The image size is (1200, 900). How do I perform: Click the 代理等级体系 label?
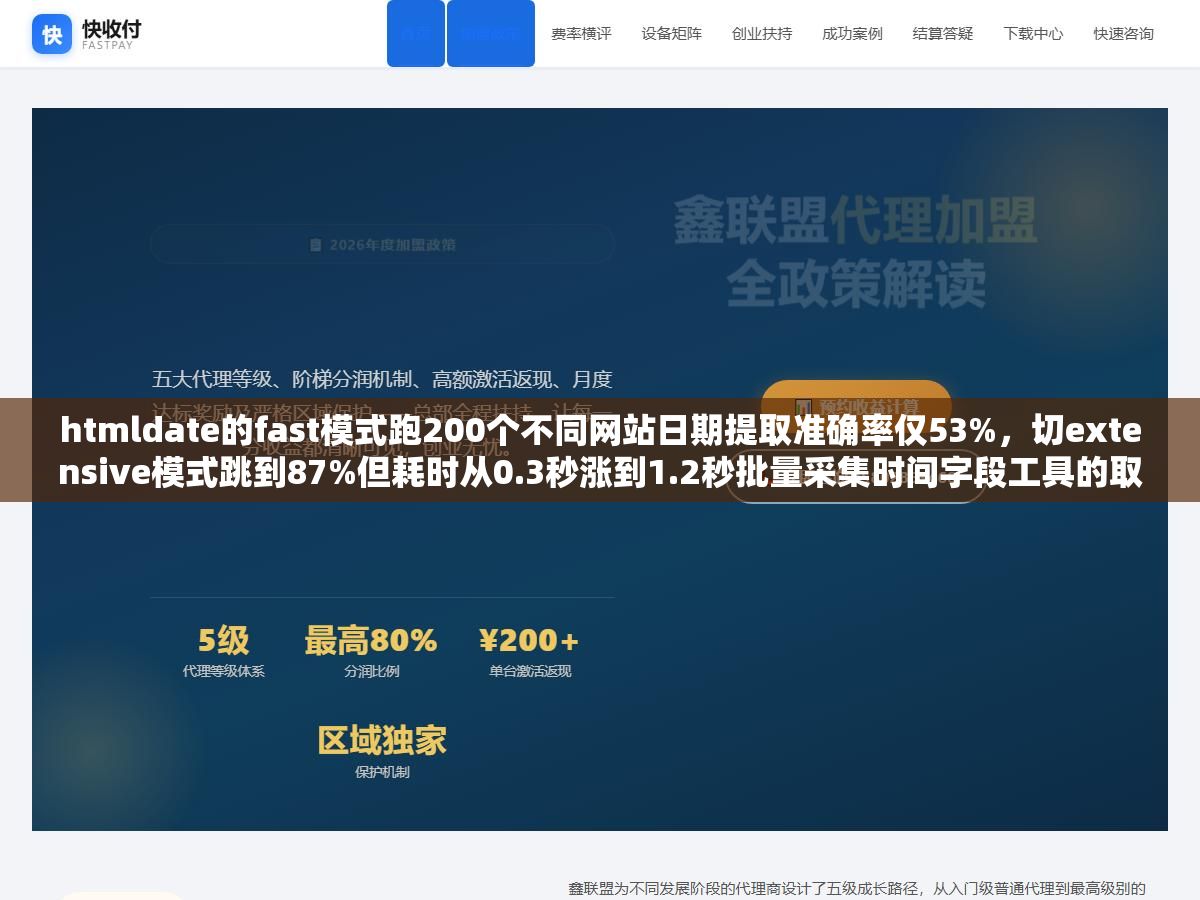pos(223,671)
